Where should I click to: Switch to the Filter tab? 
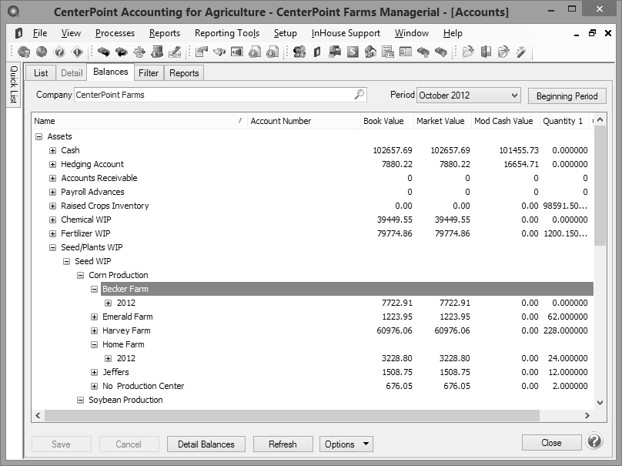coord(148,73)
